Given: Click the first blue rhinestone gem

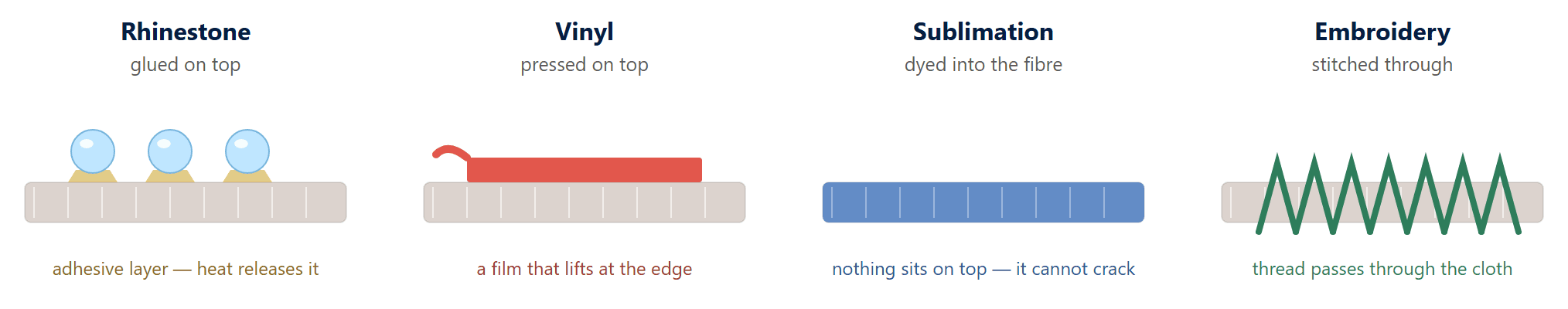Looking at the screenshot, I should click(93, 151).
